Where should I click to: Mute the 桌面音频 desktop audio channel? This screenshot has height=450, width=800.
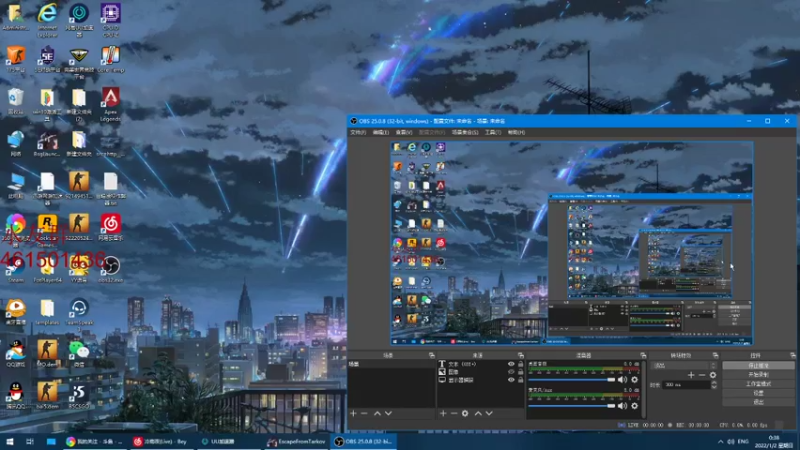click(x=622, y=380)
